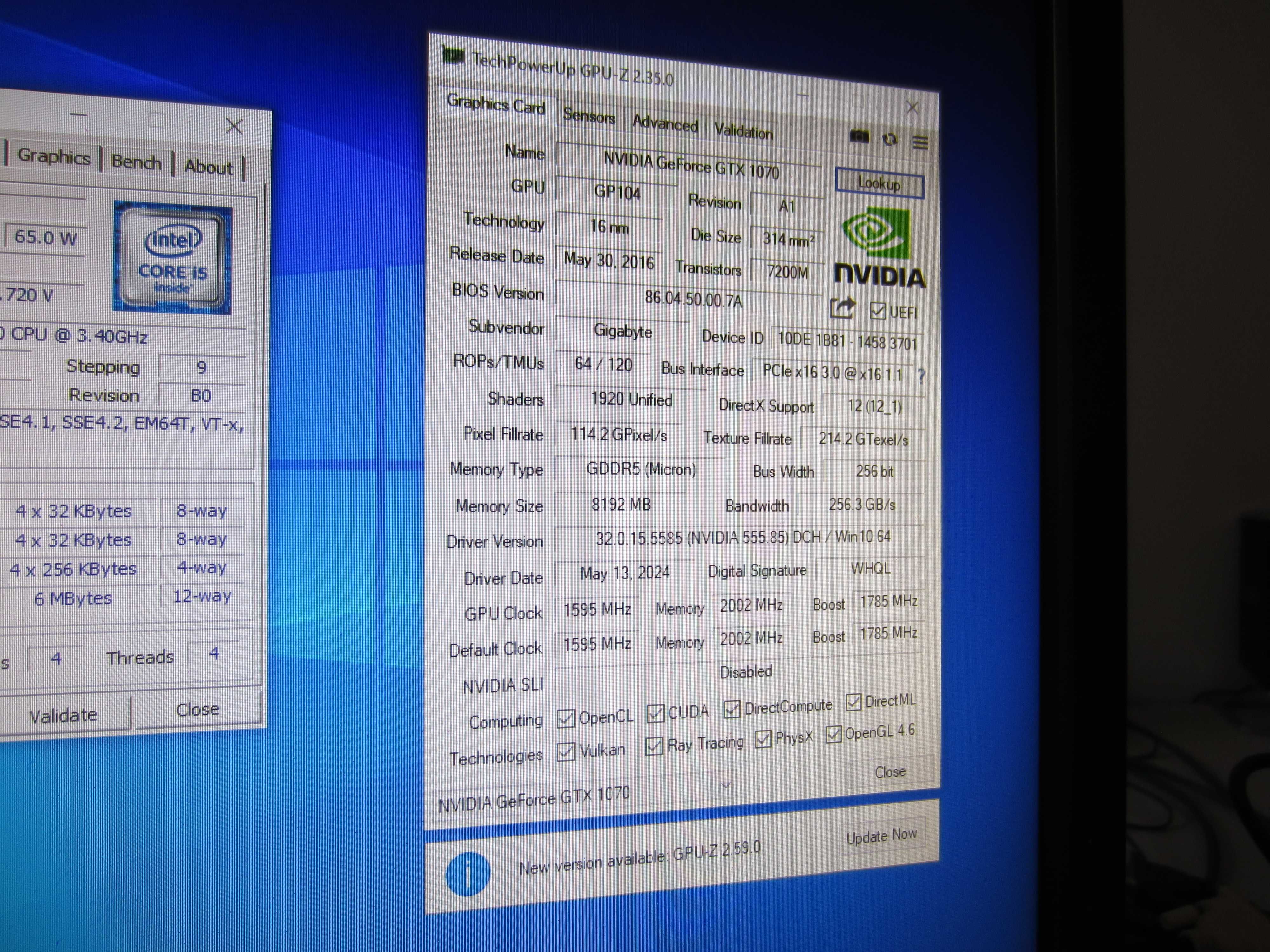Click the BIOS Version field 86.04.50.00.7A
Screen dimensions: 1270x952
click(x=690, y=300)
